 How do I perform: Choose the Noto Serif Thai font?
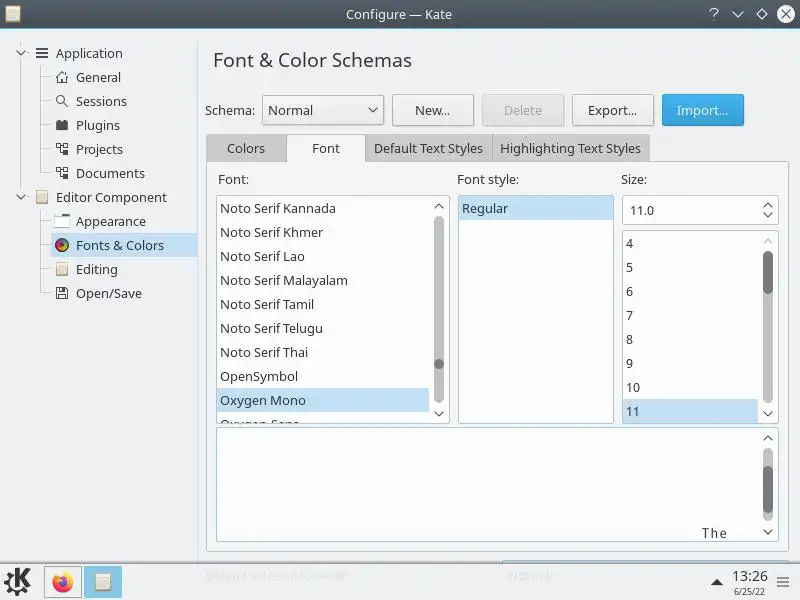point(322,352)
